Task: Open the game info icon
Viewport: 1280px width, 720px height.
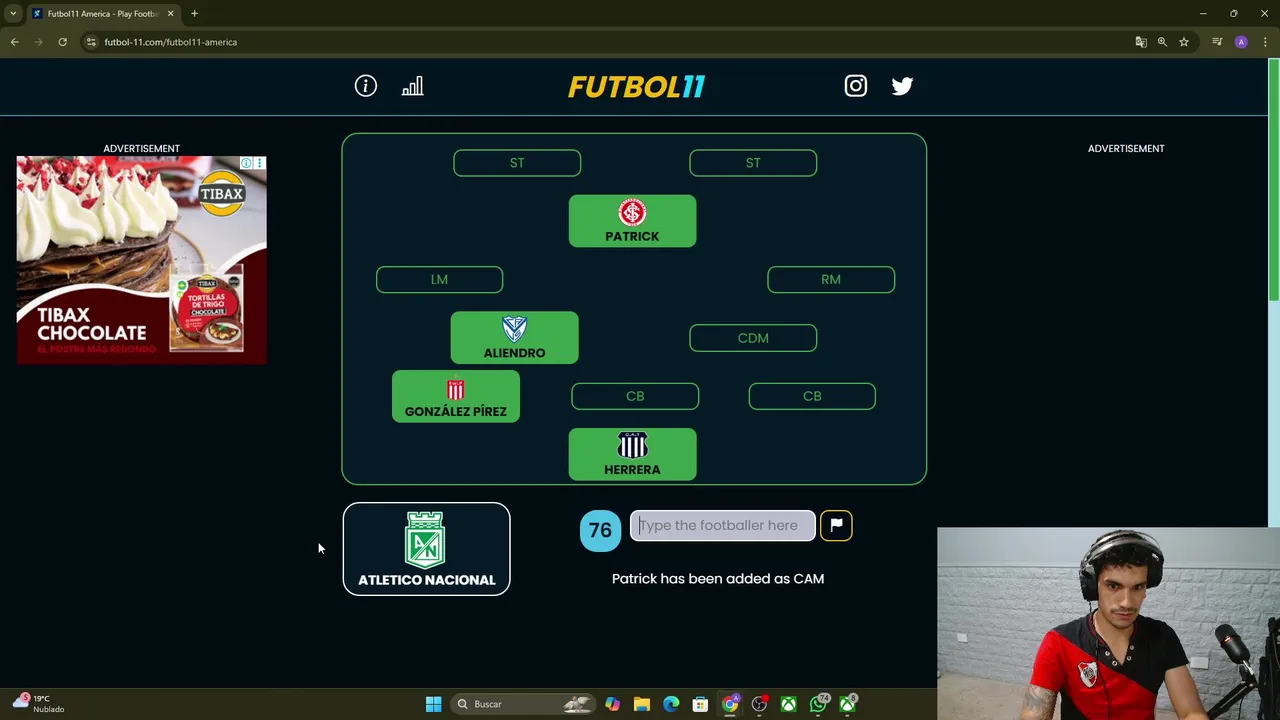Action: [366, 86]
